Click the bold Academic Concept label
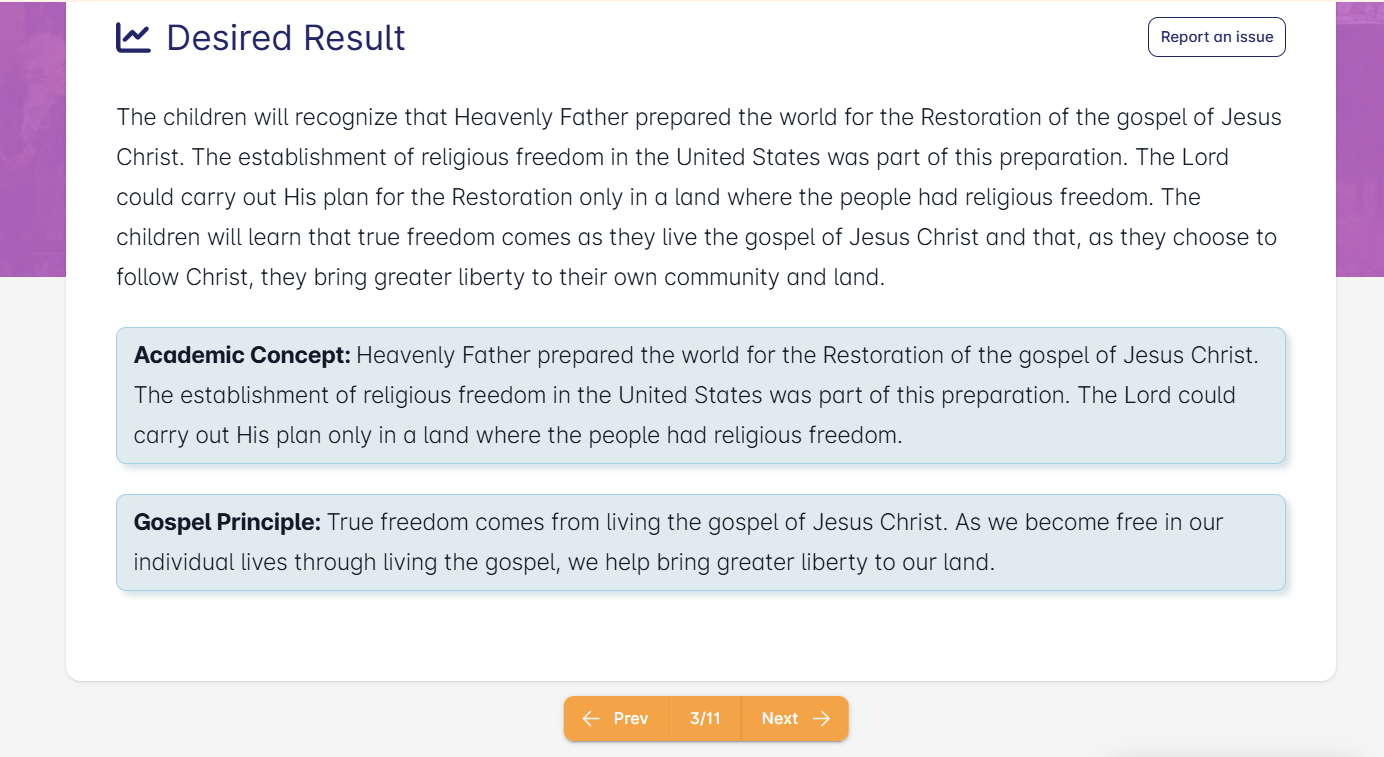Image resolution: width=1384 pixels, height=757 pixels. point(242,355)
